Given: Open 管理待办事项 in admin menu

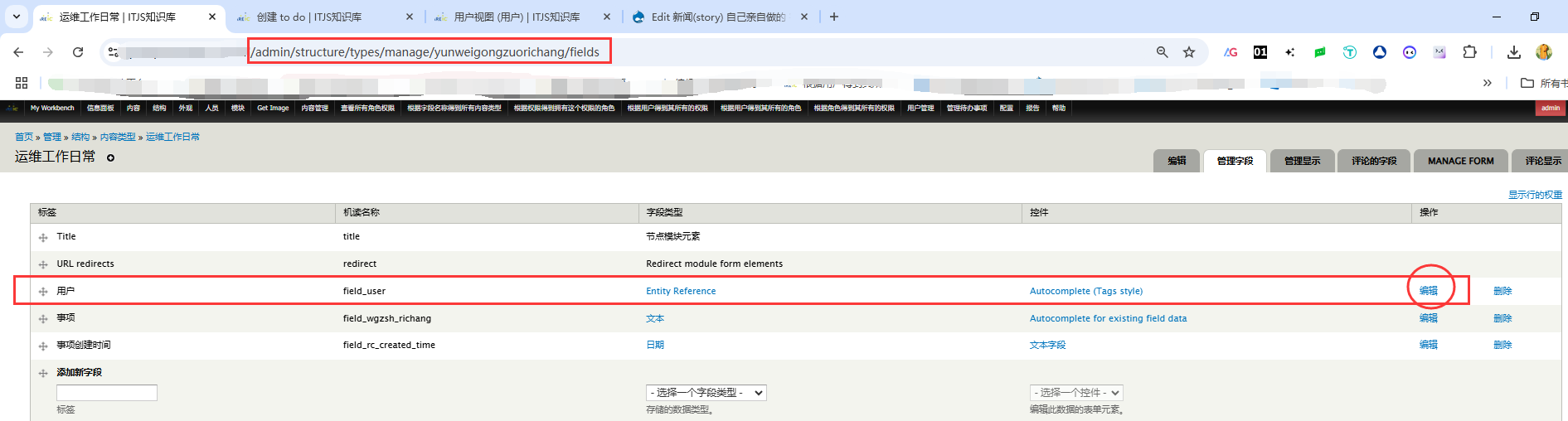Looking at the screenshot, I should 967,108.
